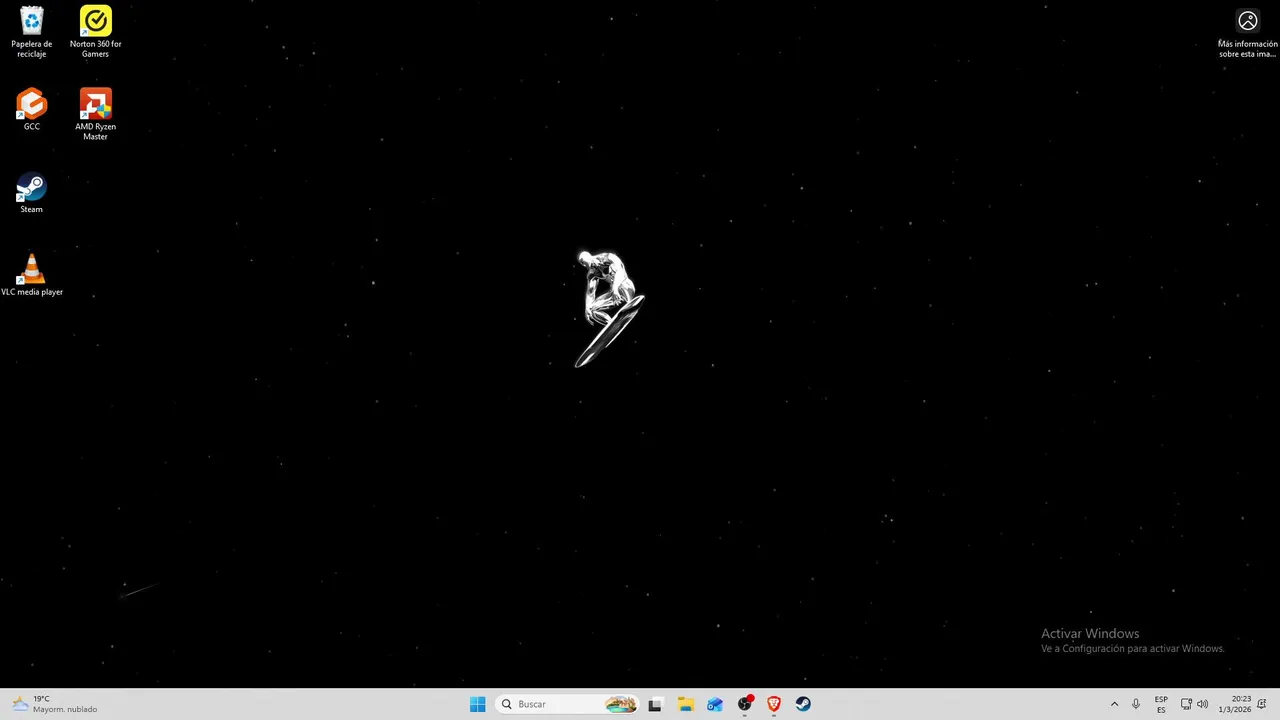Select the GCC desktop shortcut

[x=32, y=110]
